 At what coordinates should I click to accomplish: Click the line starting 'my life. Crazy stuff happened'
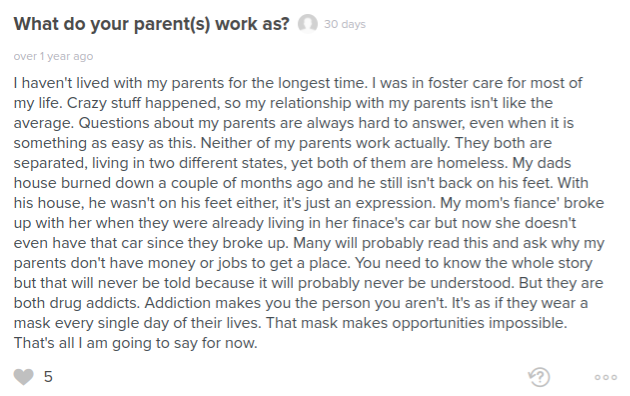(283, 103)
